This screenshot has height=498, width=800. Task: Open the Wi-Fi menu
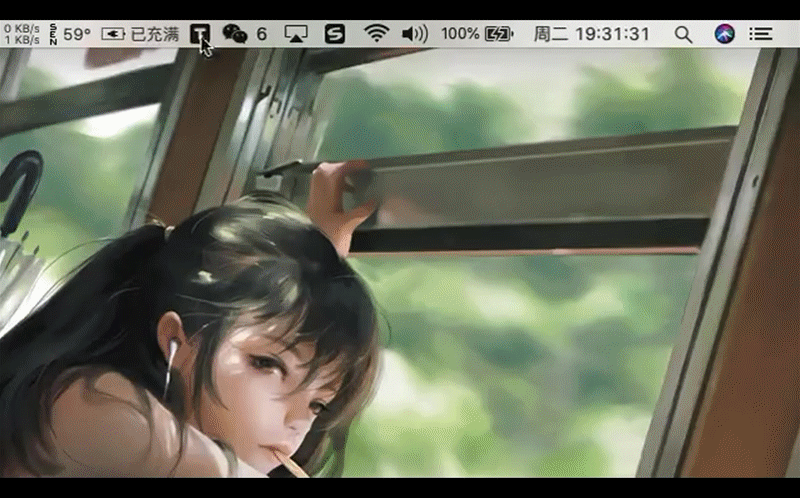(377, 34)
